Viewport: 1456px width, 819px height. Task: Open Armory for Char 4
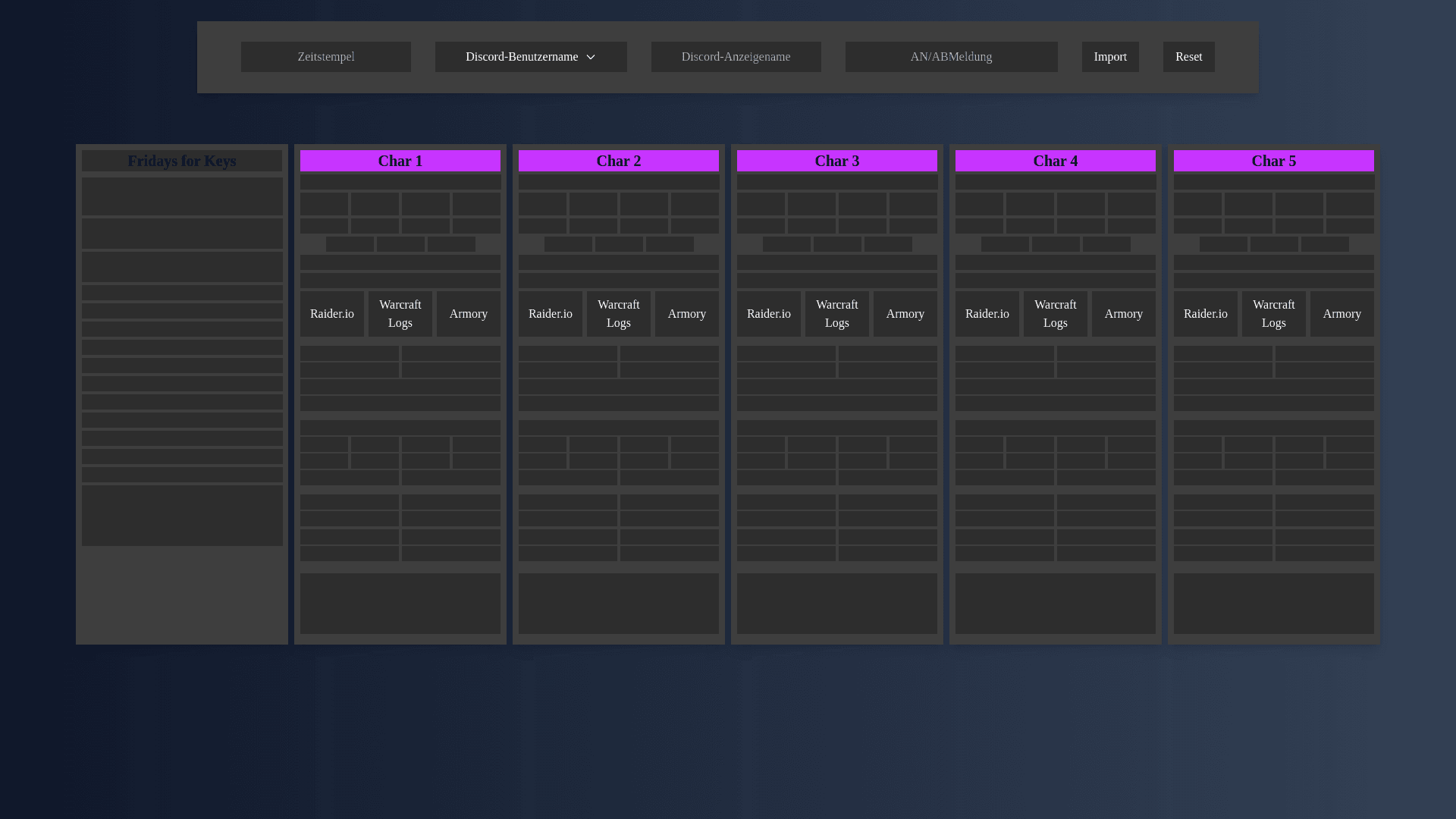1123,313
